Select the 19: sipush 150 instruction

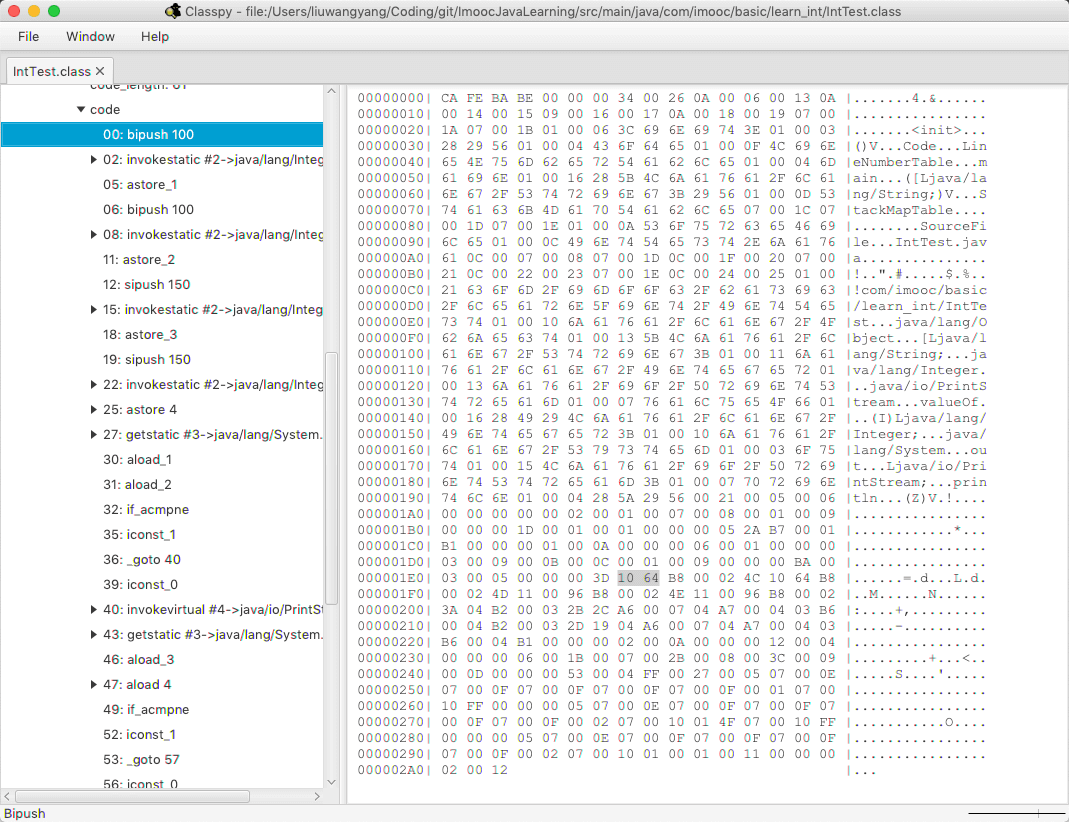[x=147, y=359]
